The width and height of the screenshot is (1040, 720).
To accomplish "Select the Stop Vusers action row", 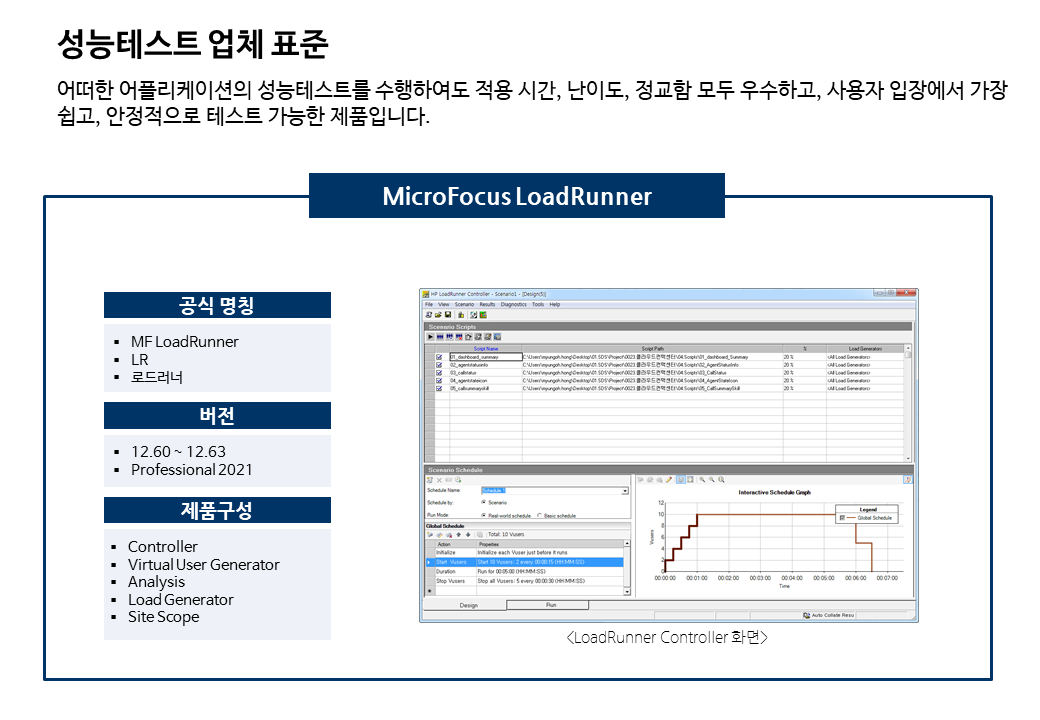I will coord(527,581).
